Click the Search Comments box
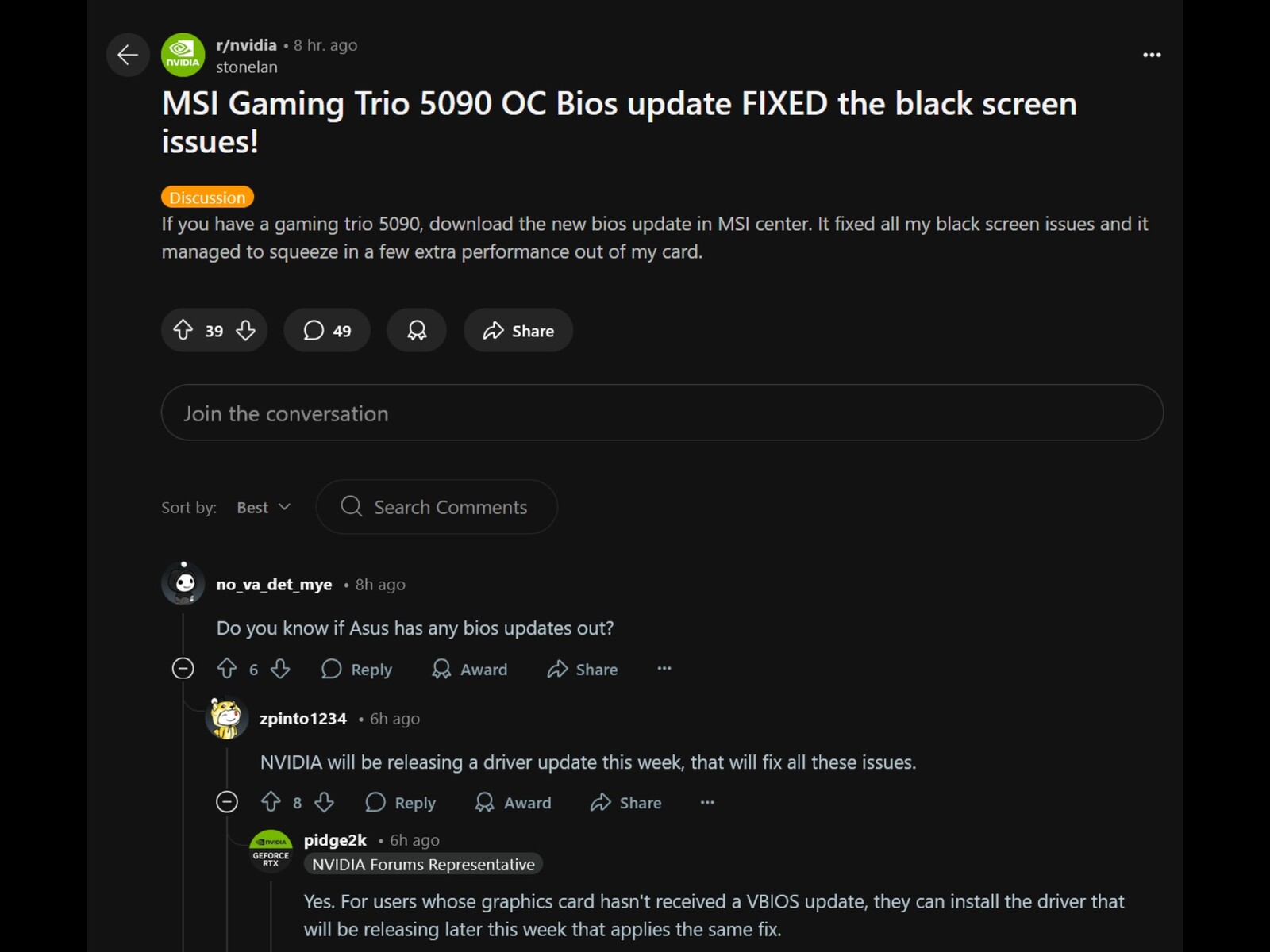Viewport: 1270px width, 952px height. pyautogui.click(x=437, y=507)
